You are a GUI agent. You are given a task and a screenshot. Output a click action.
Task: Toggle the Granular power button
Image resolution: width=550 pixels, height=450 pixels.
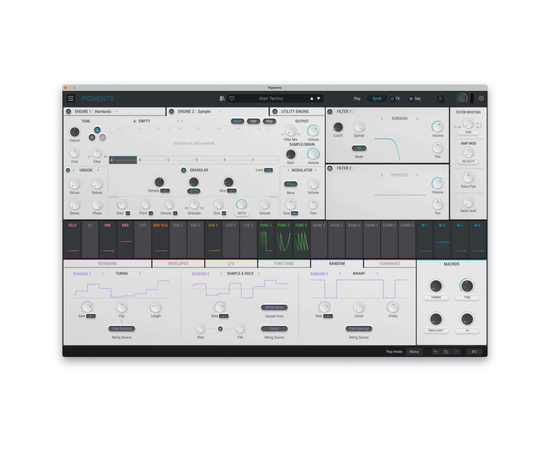pyautogui.click(x=183, y=170)
